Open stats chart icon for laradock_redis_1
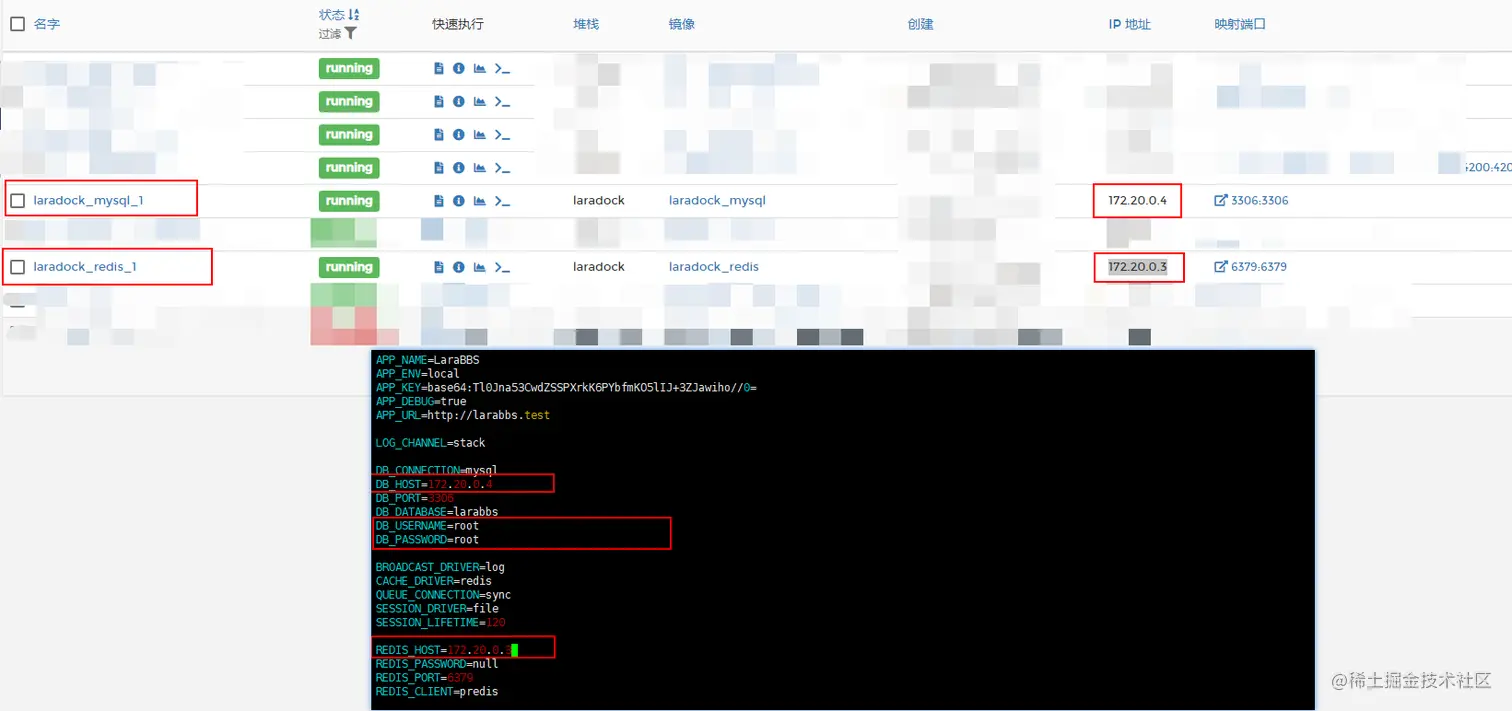Viewport: 1512px width, 711px height. click(x=480, y=267)
